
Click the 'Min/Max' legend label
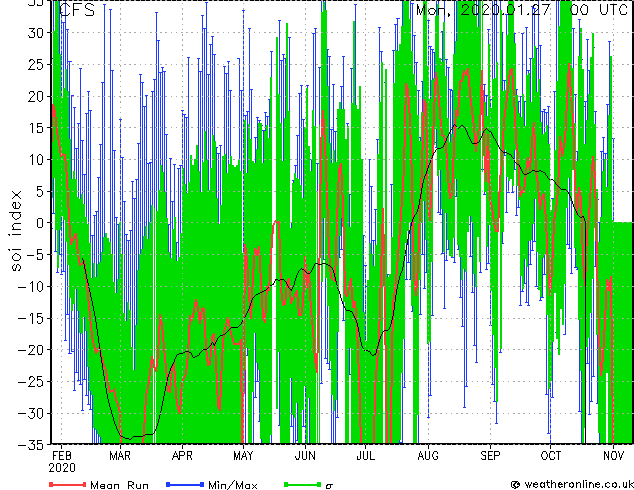(232, 485)
